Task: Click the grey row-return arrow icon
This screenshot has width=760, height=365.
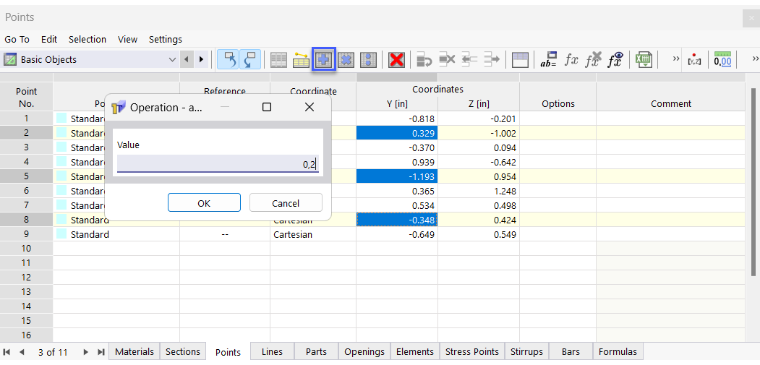Action: point(424,60)
